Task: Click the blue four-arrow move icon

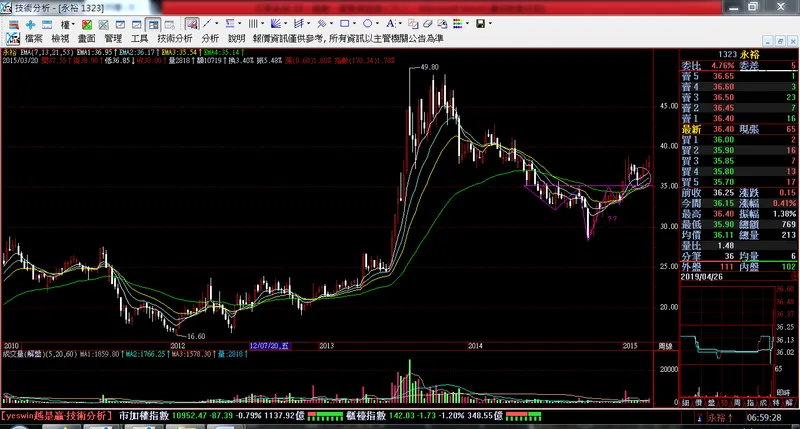Action: click(x=30, y=24)
